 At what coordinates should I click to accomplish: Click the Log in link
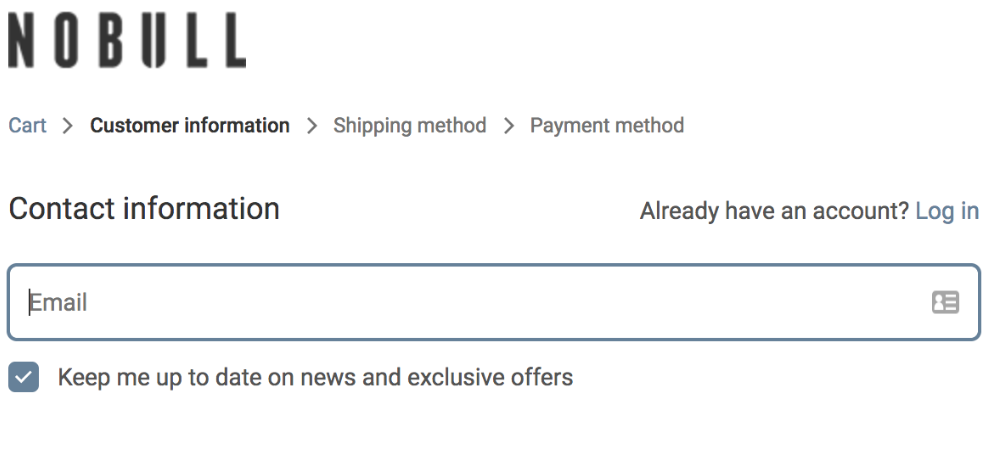point(947,211)
